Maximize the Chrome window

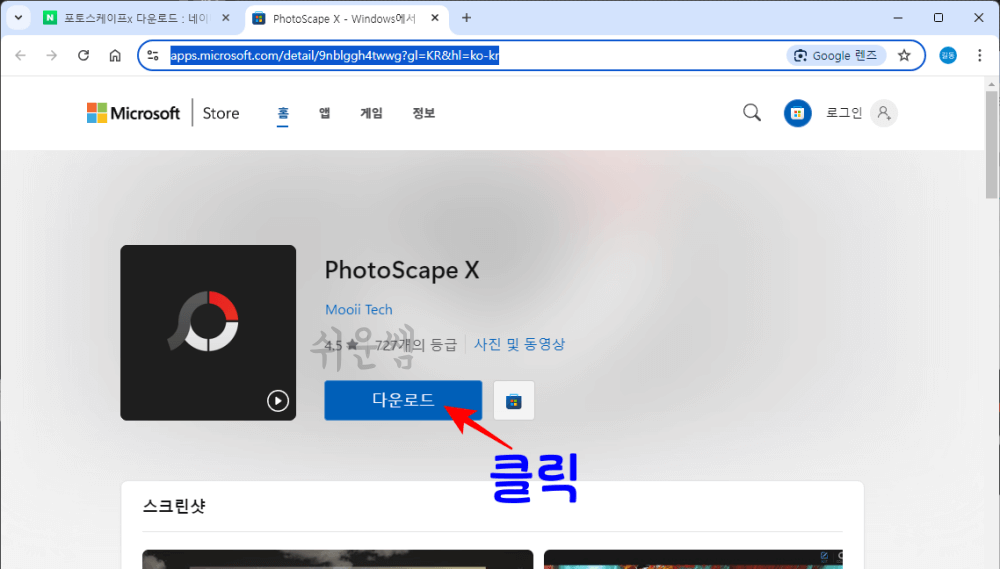tap(938, 18)
